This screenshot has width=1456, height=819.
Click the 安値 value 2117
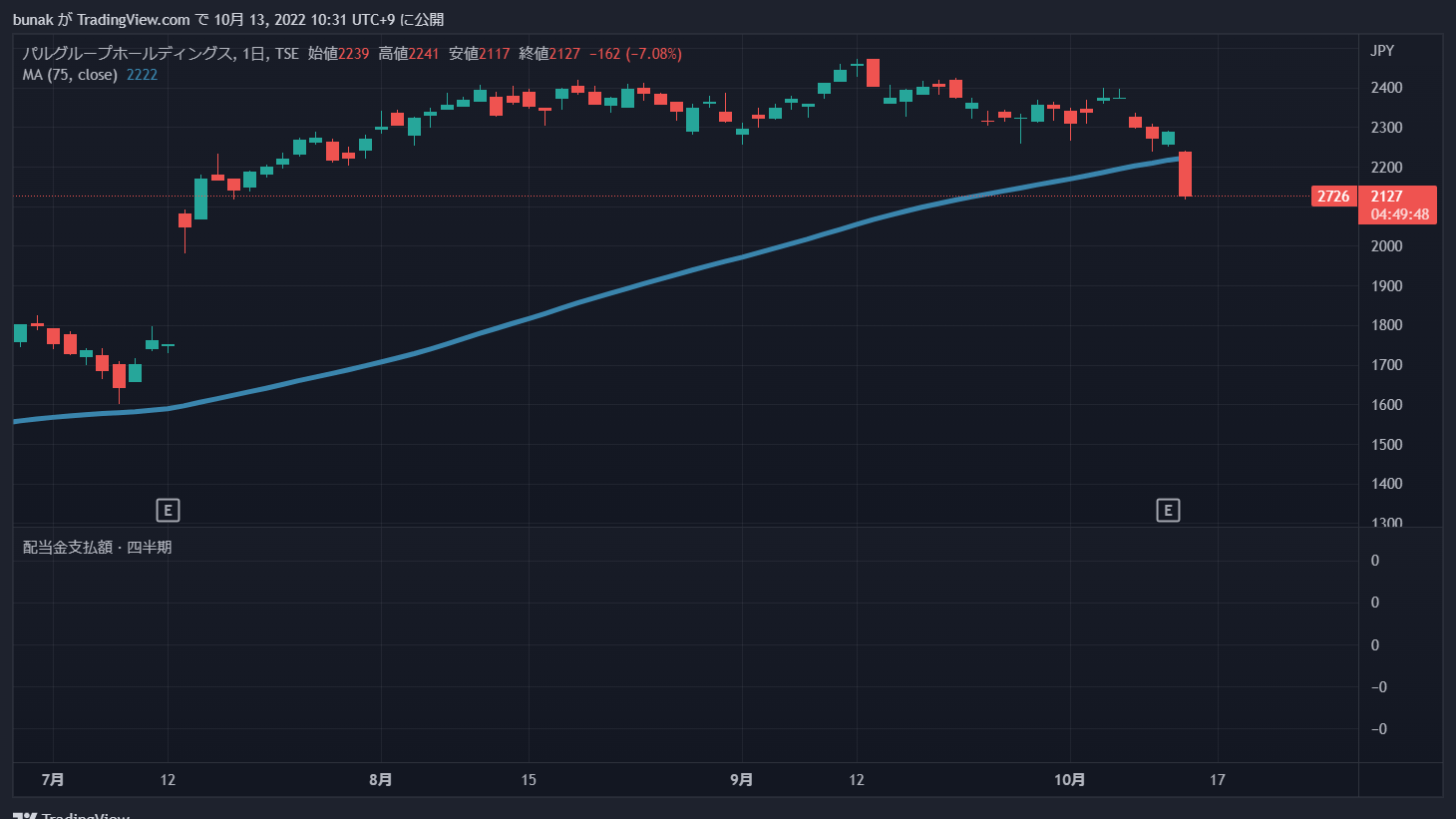tap(494, 54)
